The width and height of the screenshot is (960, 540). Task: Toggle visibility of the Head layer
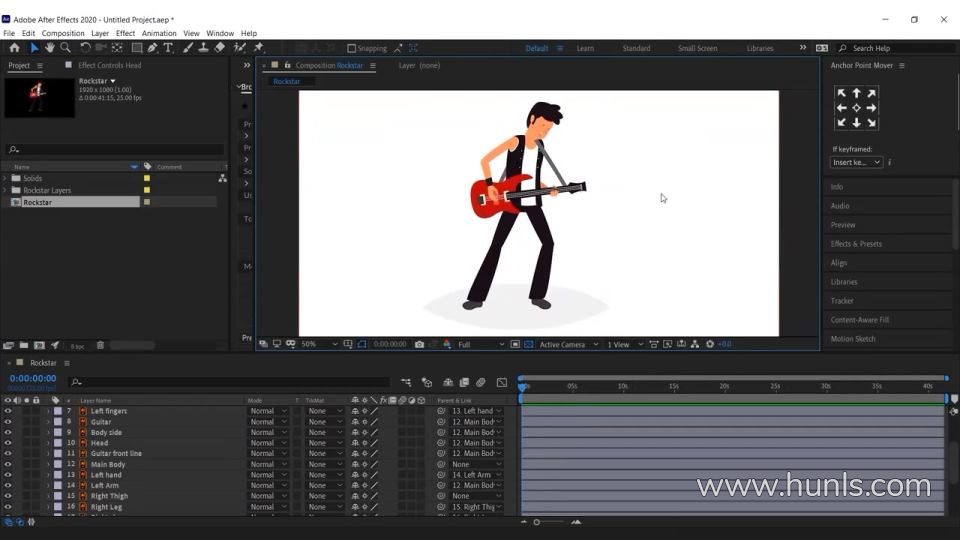coord(8,443)
